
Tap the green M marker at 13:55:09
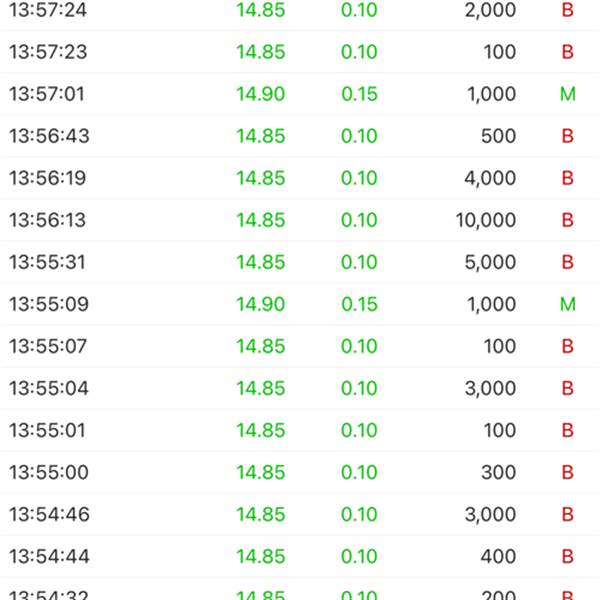pos(567,304)
